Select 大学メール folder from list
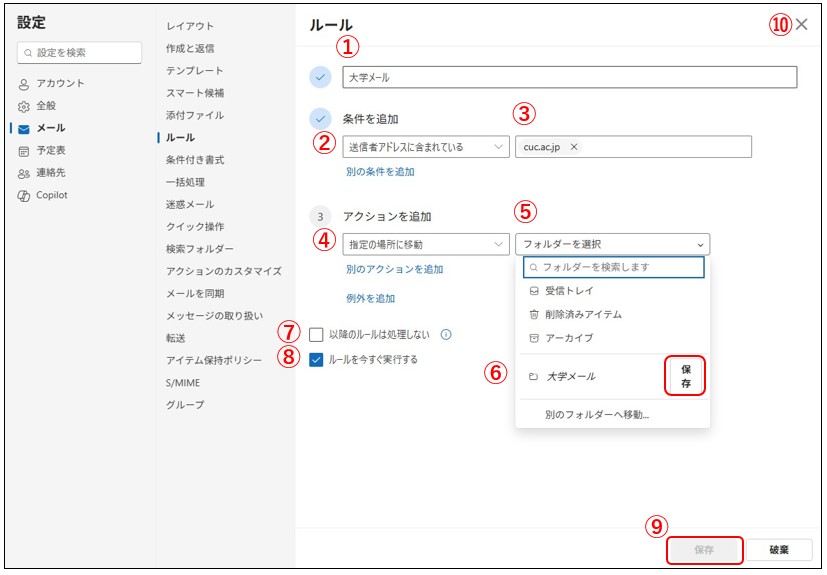 570,377
